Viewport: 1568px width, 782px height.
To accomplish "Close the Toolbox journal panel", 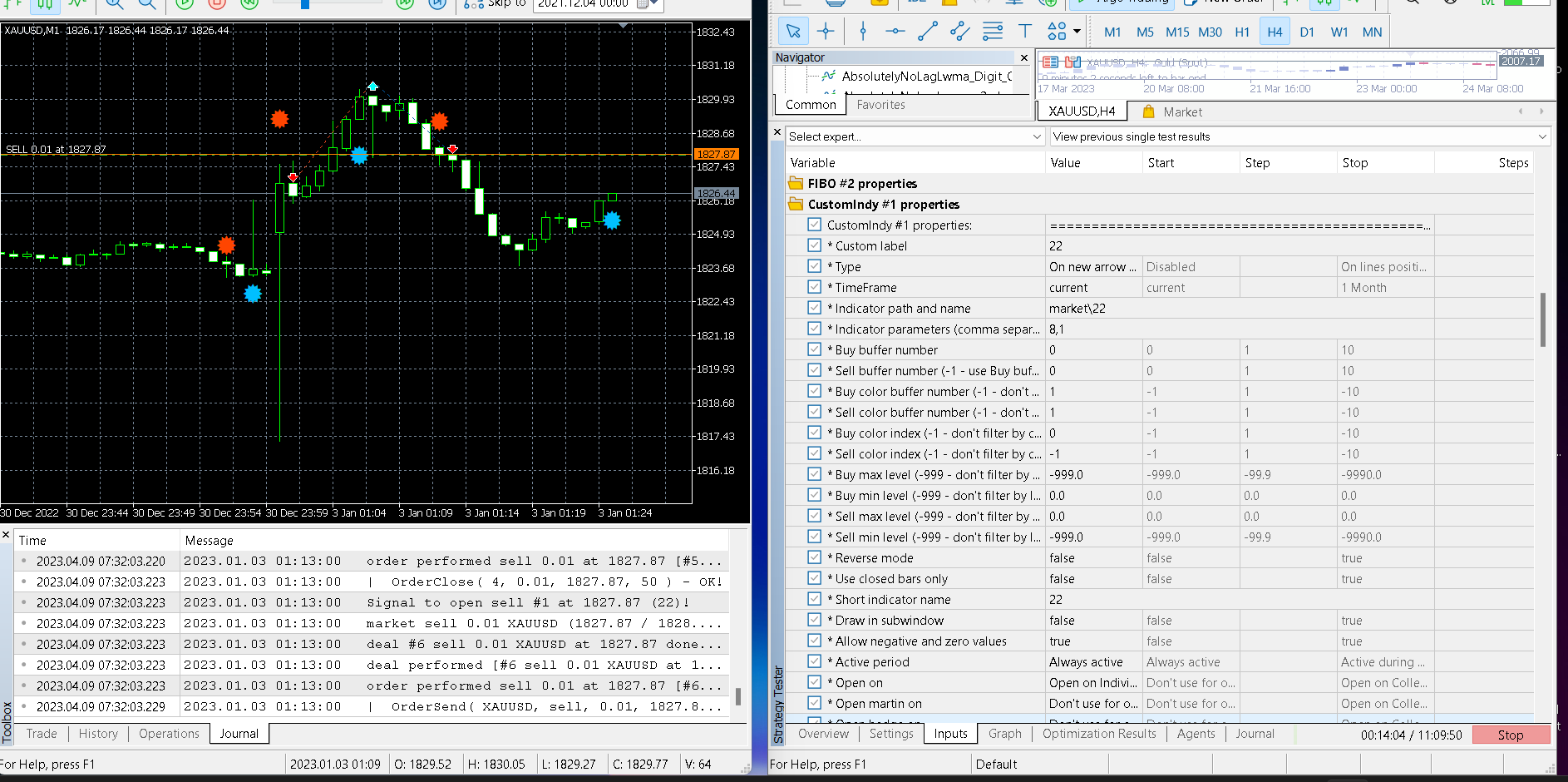I will click(x=6, y=535).
